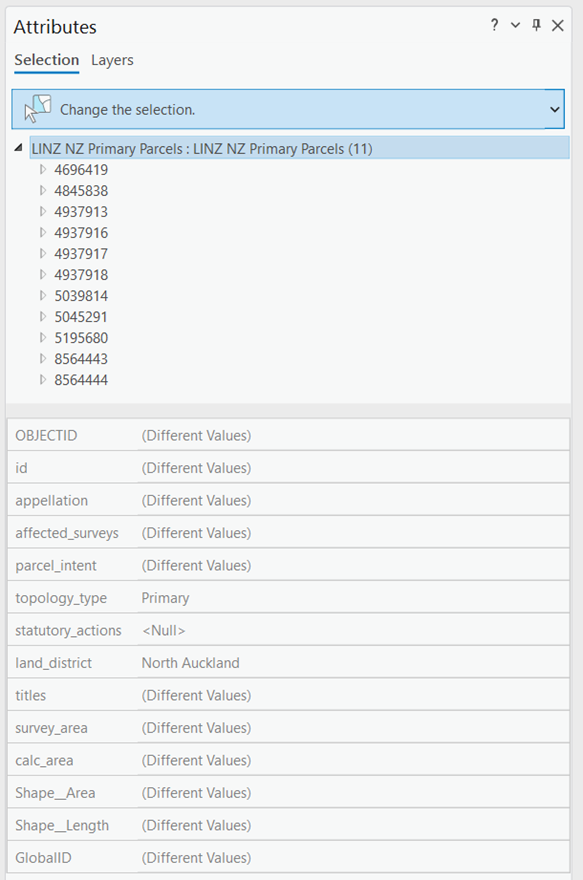Click the highlighted LINZ NZ Primary Parcels header
Screen dimensions: 583x880
click(200, 148)
